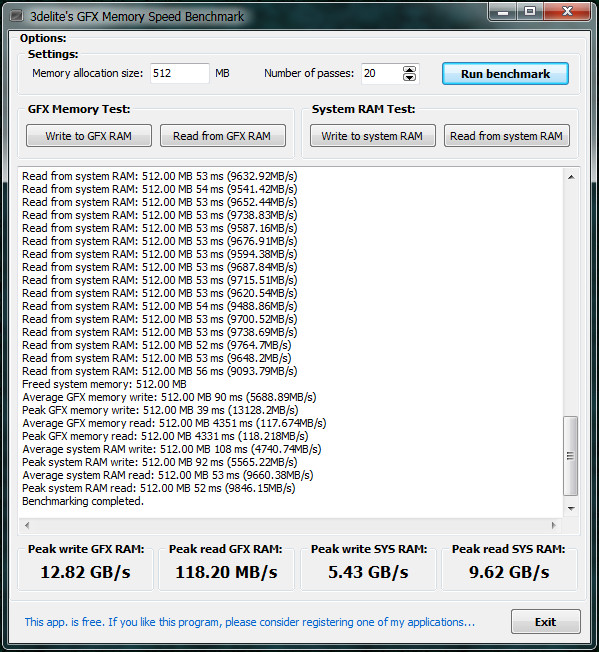This screenshot has height=652, width=599.
Task: Select 'Peak system RAM write' log line
Action: pyautogui.click(x=160, y=462)
